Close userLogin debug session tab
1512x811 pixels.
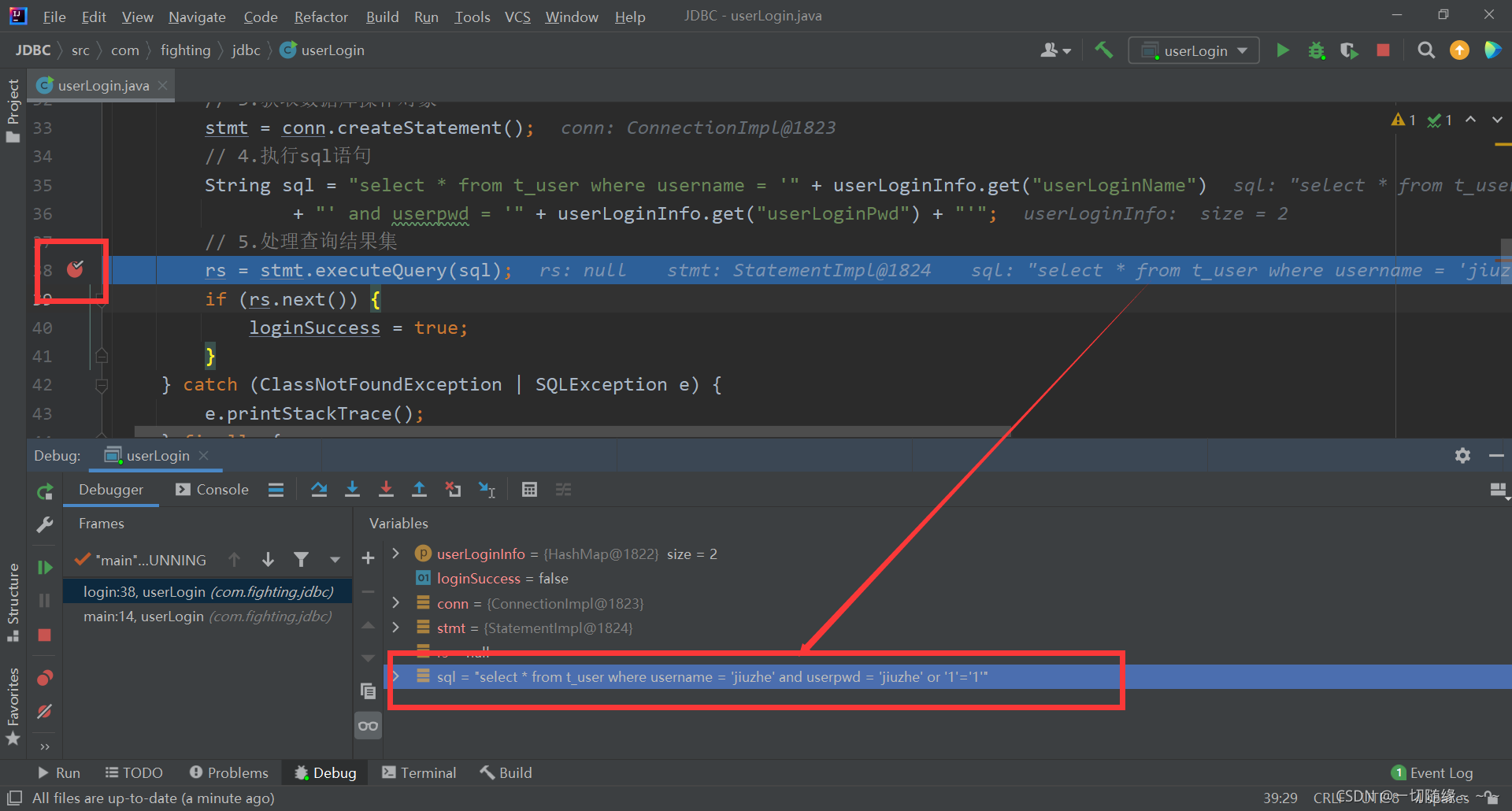click(203, 456)
